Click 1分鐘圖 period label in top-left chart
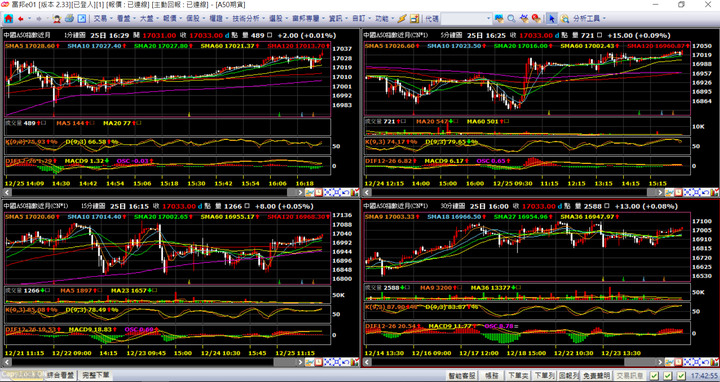This screenshot has height=382, width=720. click(x=74, y=35)
